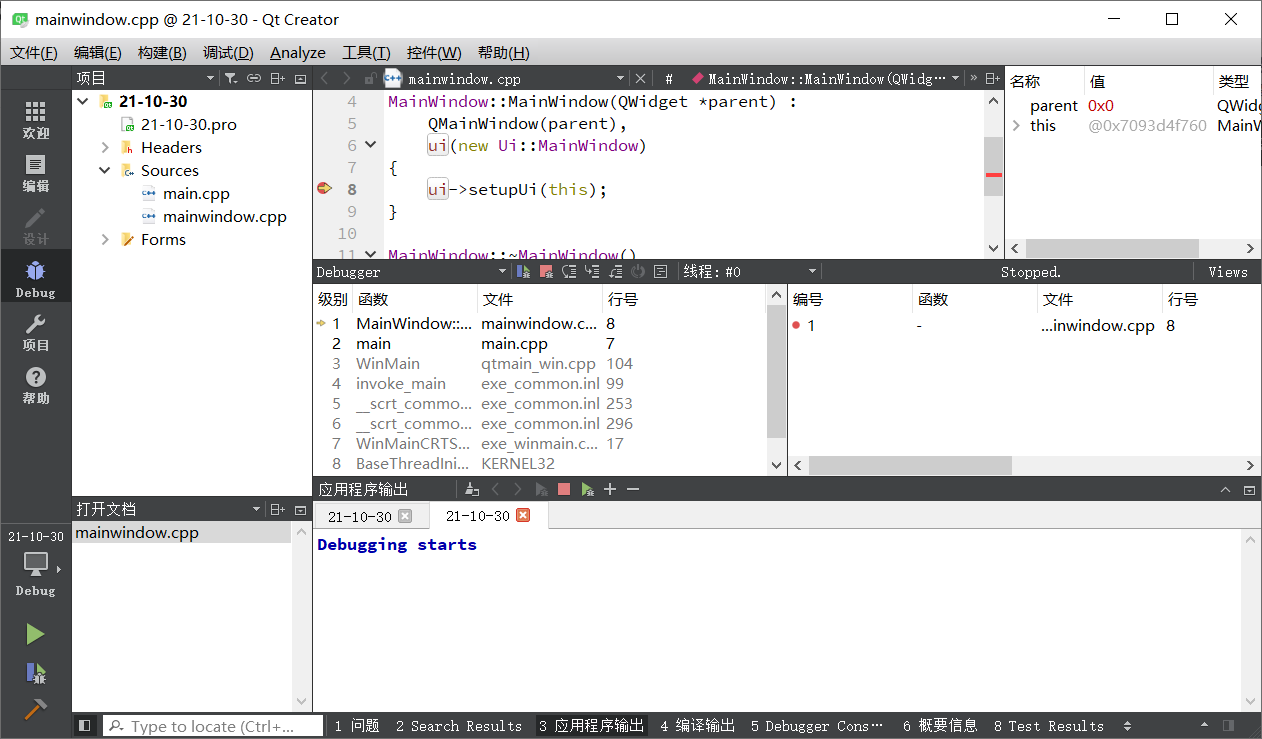The height and width of the screenshot is (739, 1262).
Task: Start running the project with the green Run arrow
Action: pos(36,633)
